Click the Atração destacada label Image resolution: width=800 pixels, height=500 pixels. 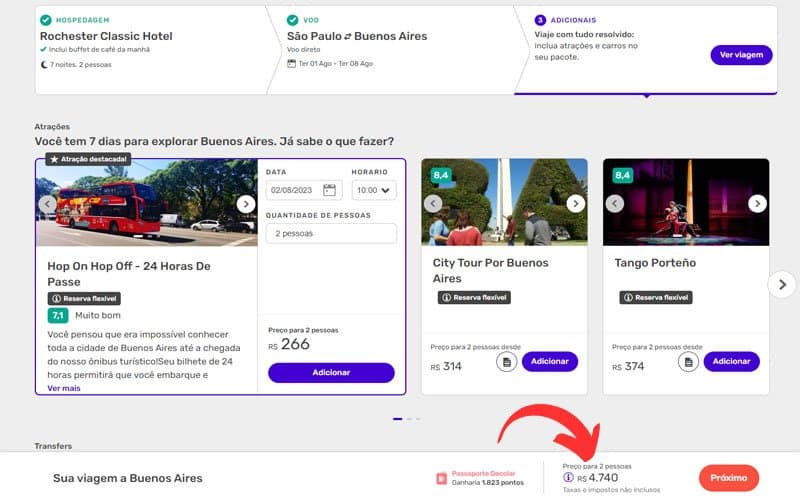tap(88, 159)
